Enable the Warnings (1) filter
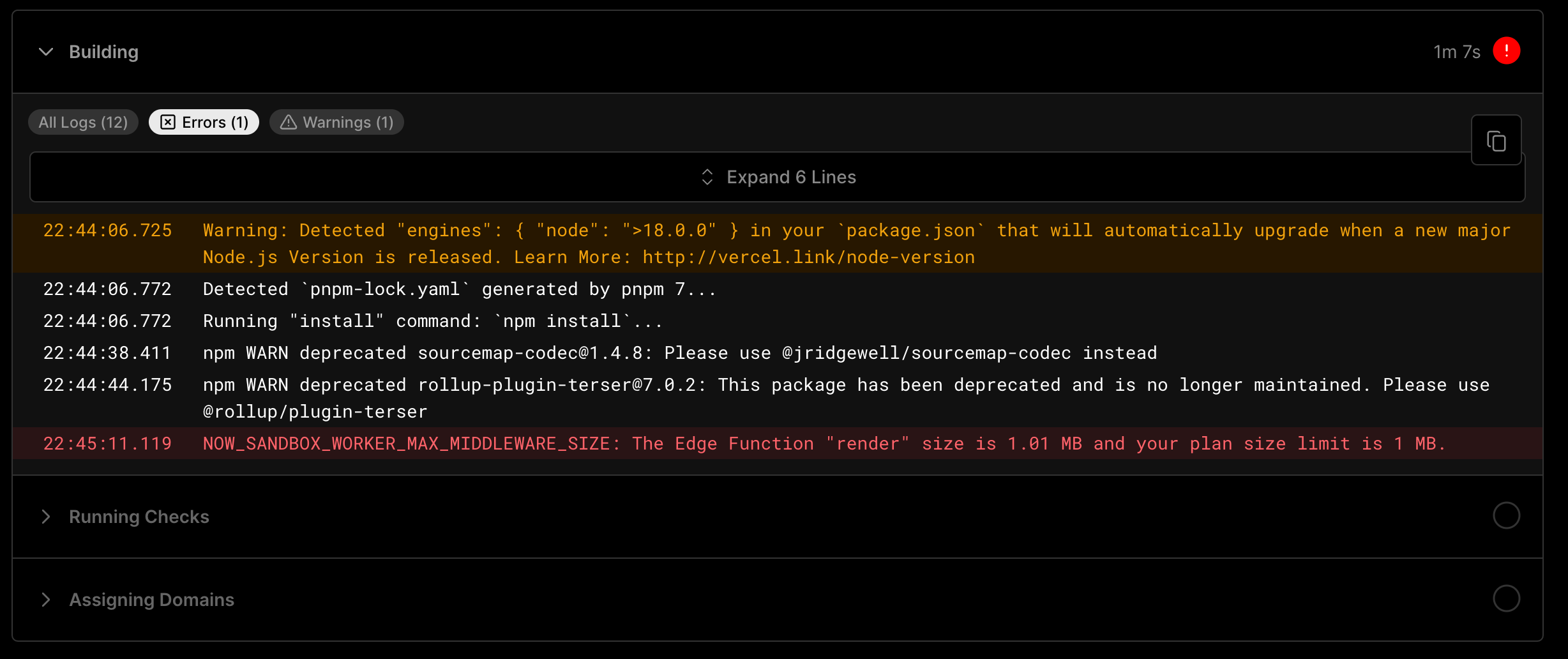The image size is (1568, 659). (x=336, y=121)
